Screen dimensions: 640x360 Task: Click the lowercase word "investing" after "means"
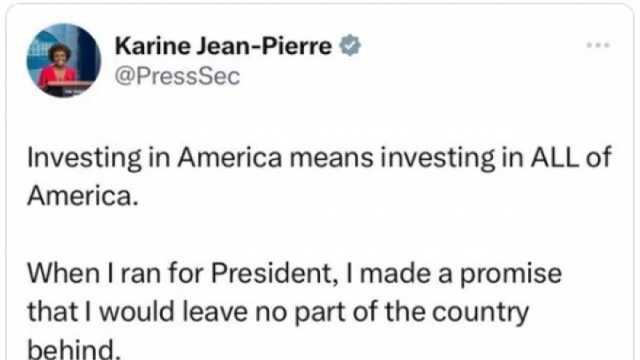pyautogui.click(x=438, y=158)
